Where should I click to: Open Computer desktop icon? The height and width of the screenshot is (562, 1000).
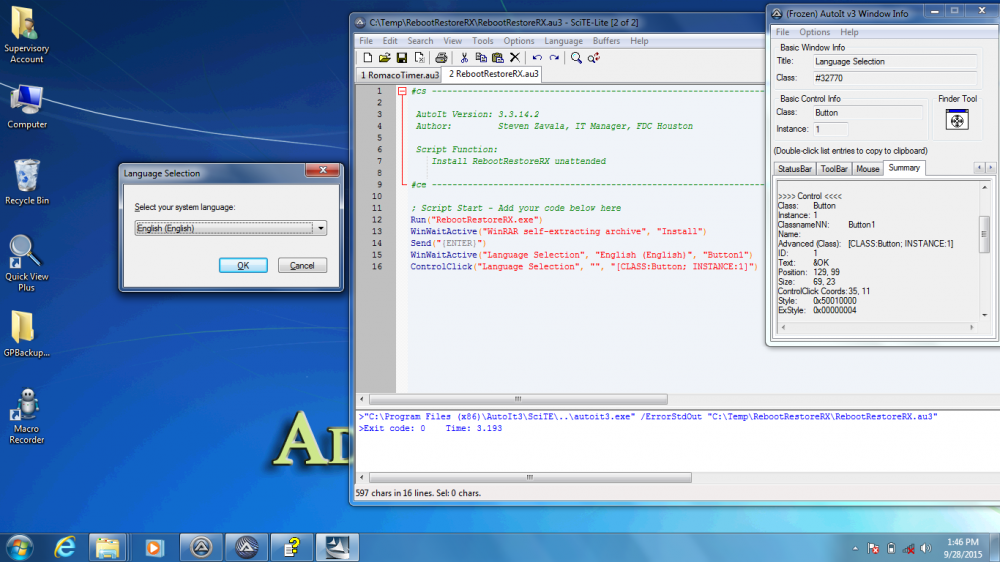[x=26, y=107]
